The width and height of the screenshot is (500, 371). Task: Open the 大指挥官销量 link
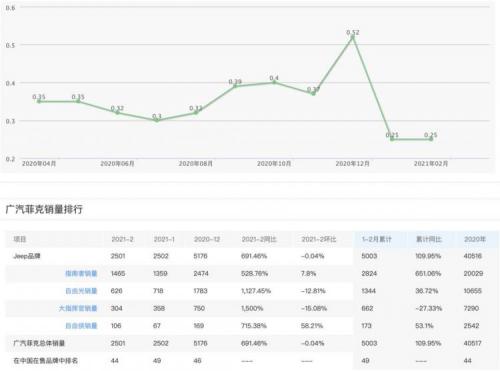click(78, 308)
